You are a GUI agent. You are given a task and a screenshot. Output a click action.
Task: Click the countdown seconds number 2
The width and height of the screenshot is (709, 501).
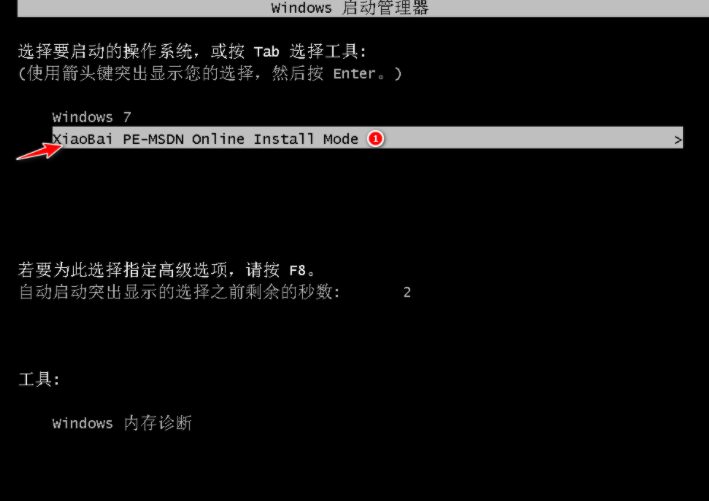(x=407, y=293)
